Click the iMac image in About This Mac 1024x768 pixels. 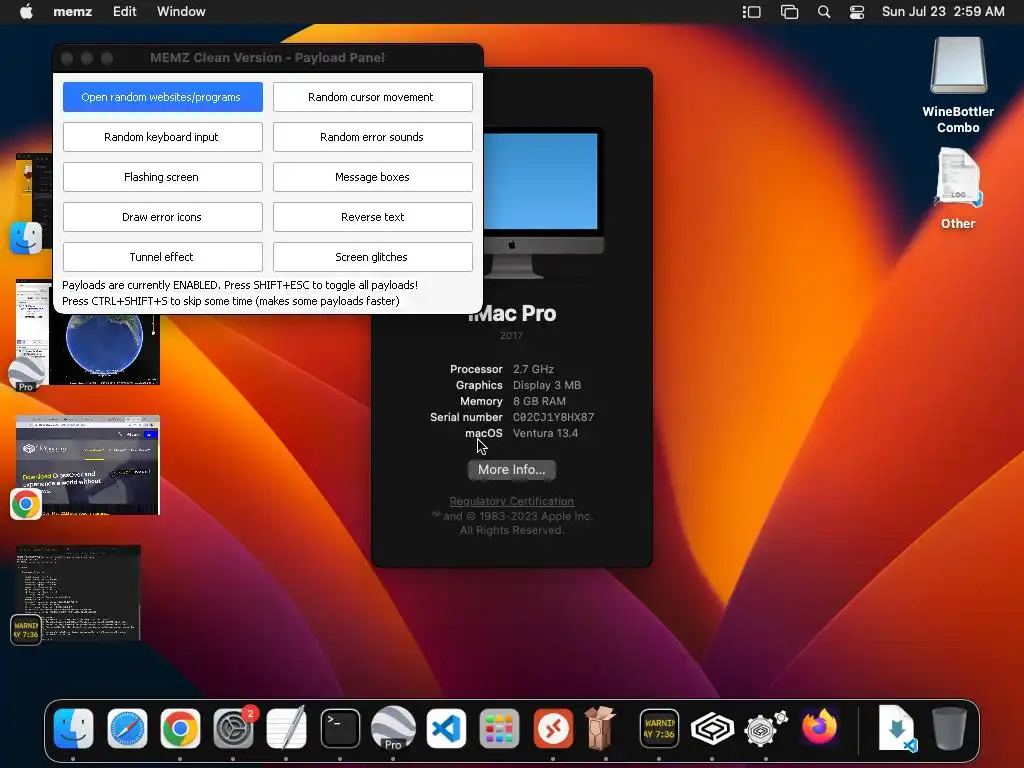coord(544,202)
